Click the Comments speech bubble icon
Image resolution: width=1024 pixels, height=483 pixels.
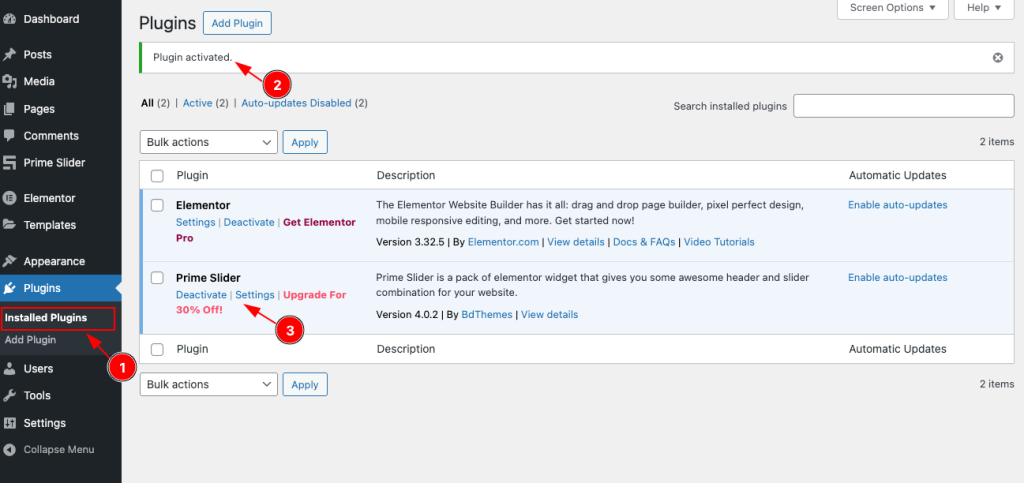[x=10, y=136]
